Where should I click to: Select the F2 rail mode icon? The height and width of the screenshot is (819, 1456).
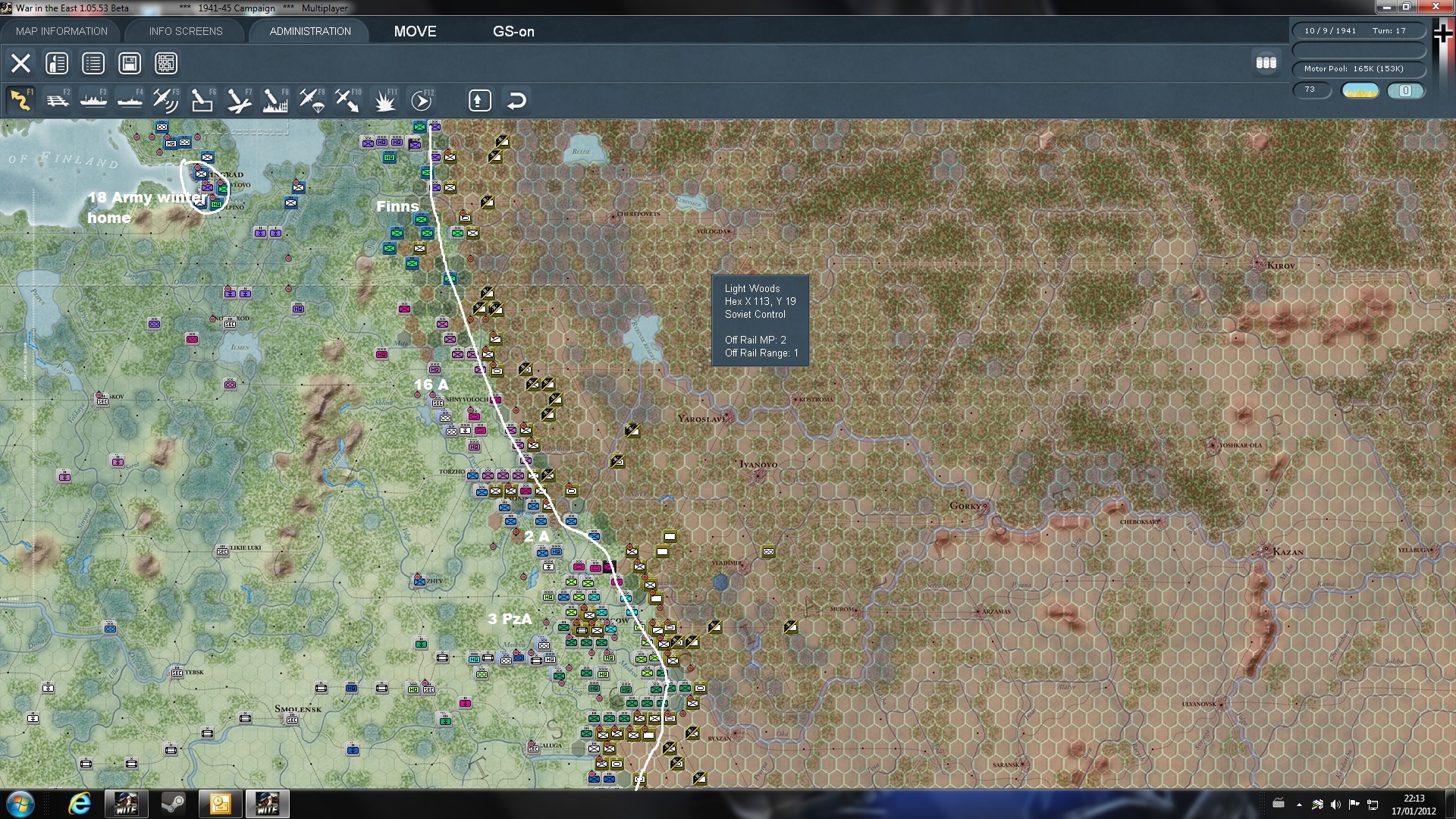pos(57,100)
